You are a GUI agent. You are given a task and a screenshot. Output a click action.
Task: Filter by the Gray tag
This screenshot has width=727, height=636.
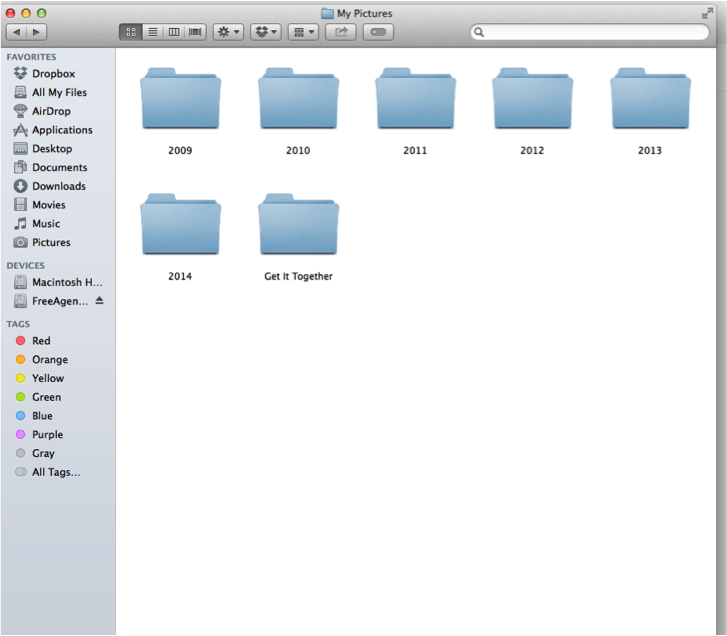58,453
